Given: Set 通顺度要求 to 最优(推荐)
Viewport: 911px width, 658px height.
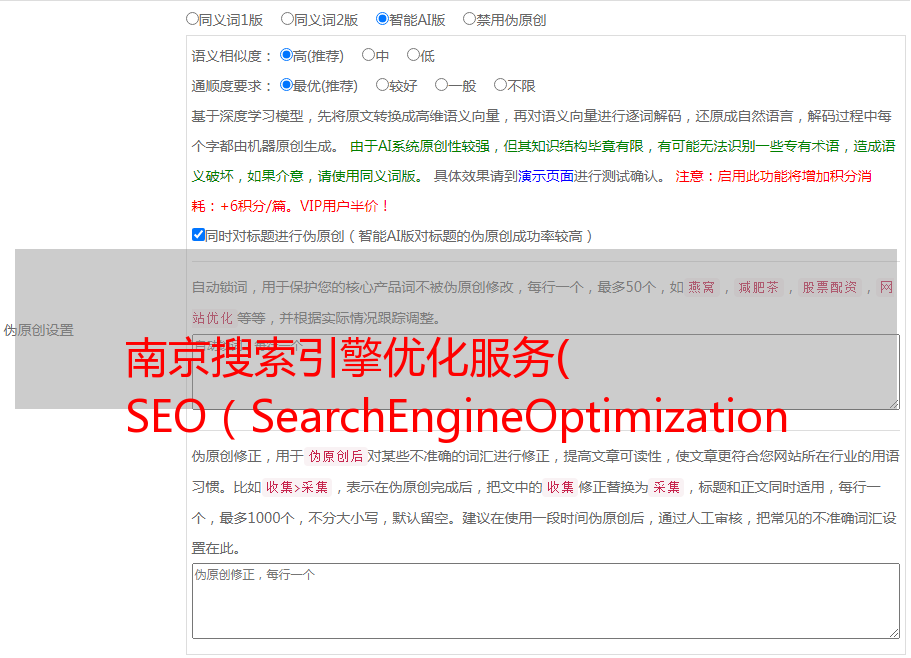Looking at the screenshot, I should (286, 85).
